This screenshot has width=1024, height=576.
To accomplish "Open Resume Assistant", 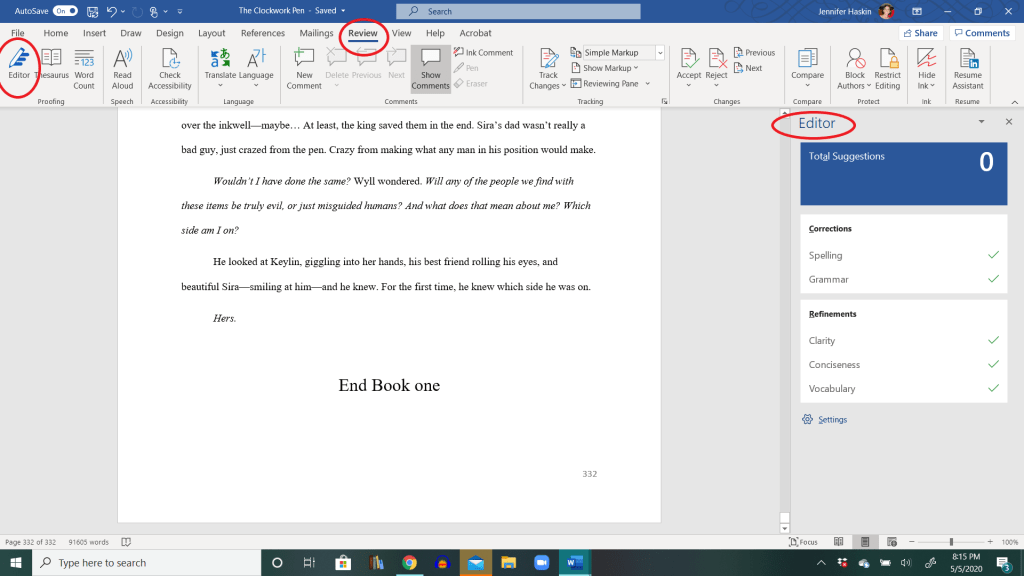I will (x=967, y=66).
